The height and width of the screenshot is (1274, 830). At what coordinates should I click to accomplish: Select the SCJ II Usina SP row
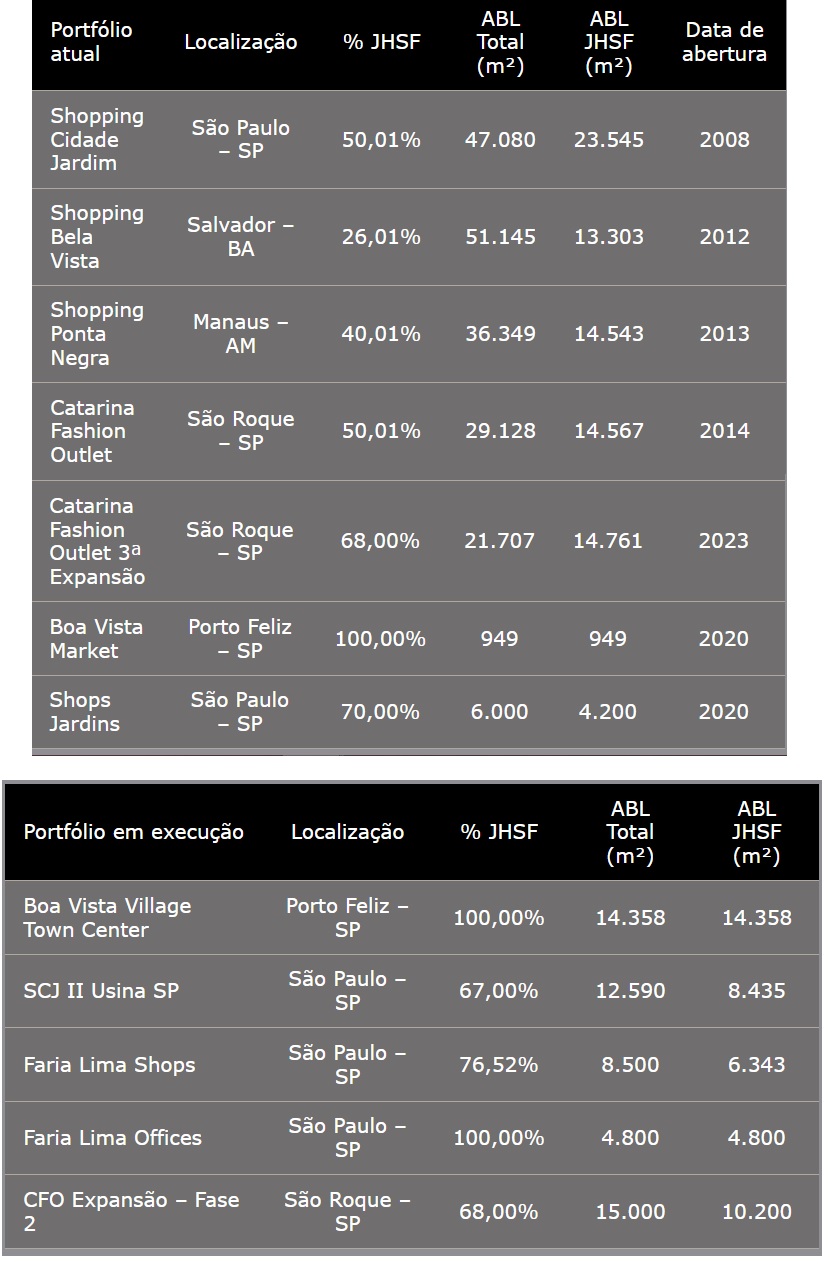[101, 991]
